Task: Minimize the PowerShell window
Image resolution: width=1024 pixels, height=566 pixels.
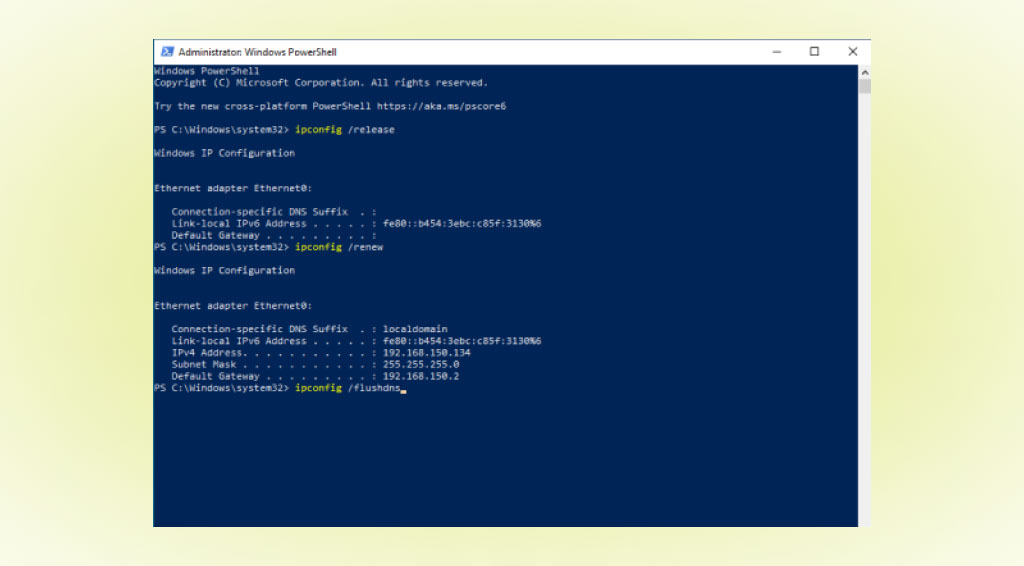Action: 776,52
